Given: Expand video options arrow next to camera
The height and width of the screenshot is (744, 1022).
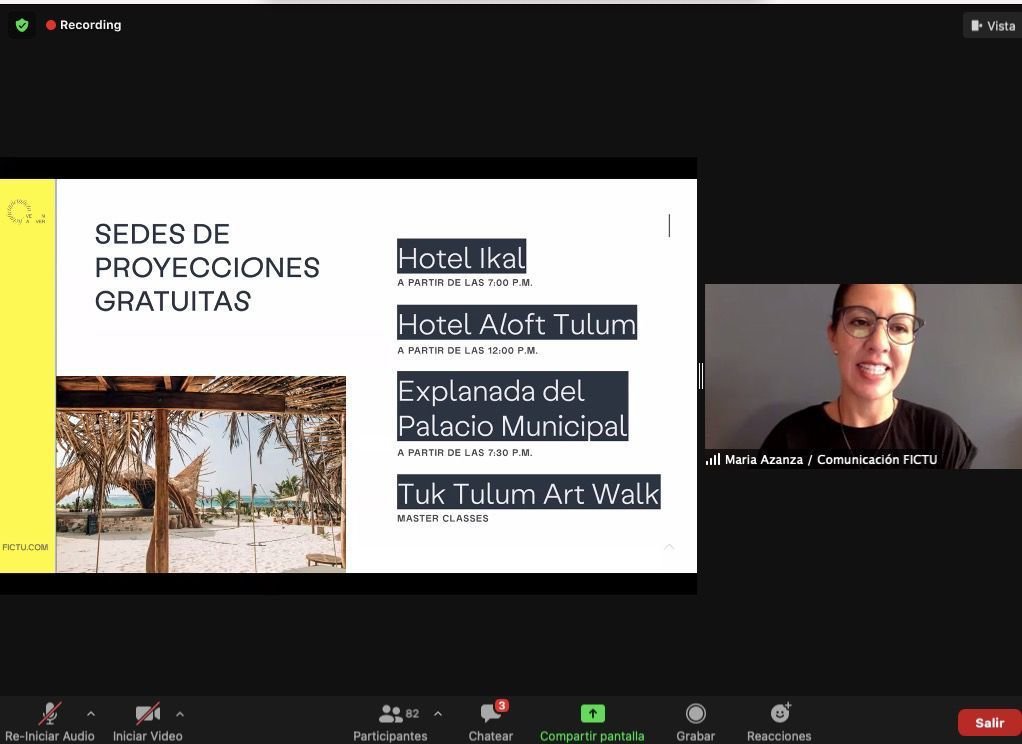Looking at the screenshot, I should pyautogui.click(x=180, y=714).
